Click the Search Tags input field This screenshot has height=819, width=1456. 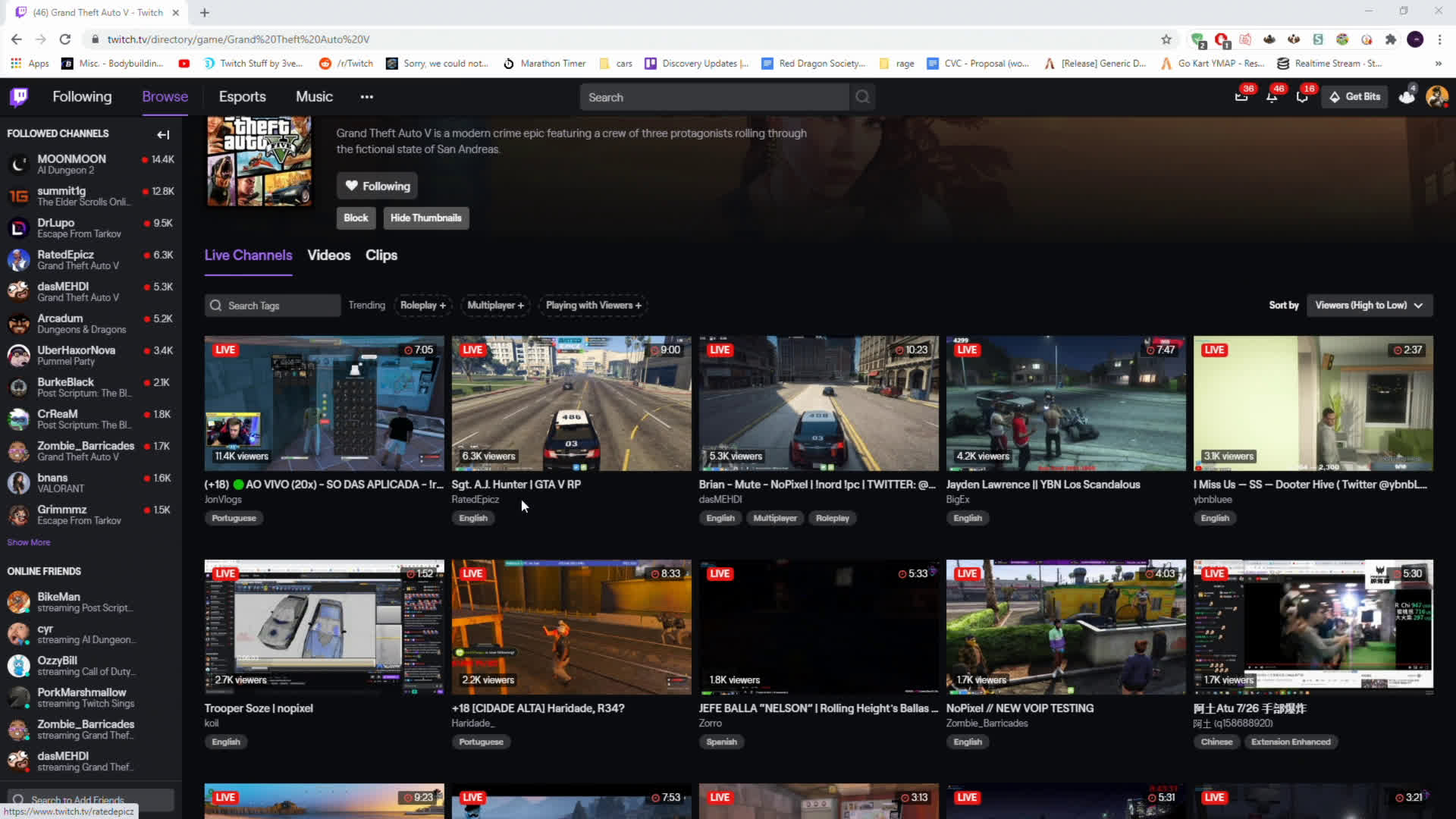(273, 305)
